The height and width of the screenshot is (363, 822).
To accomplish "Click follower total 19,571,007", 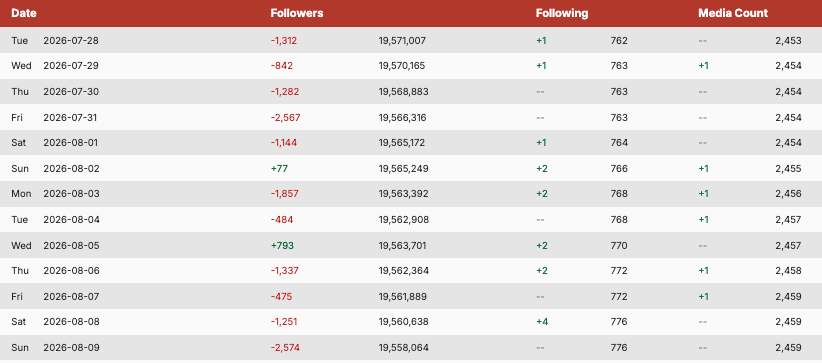I will pyautogui.click(x=402, y=40).
